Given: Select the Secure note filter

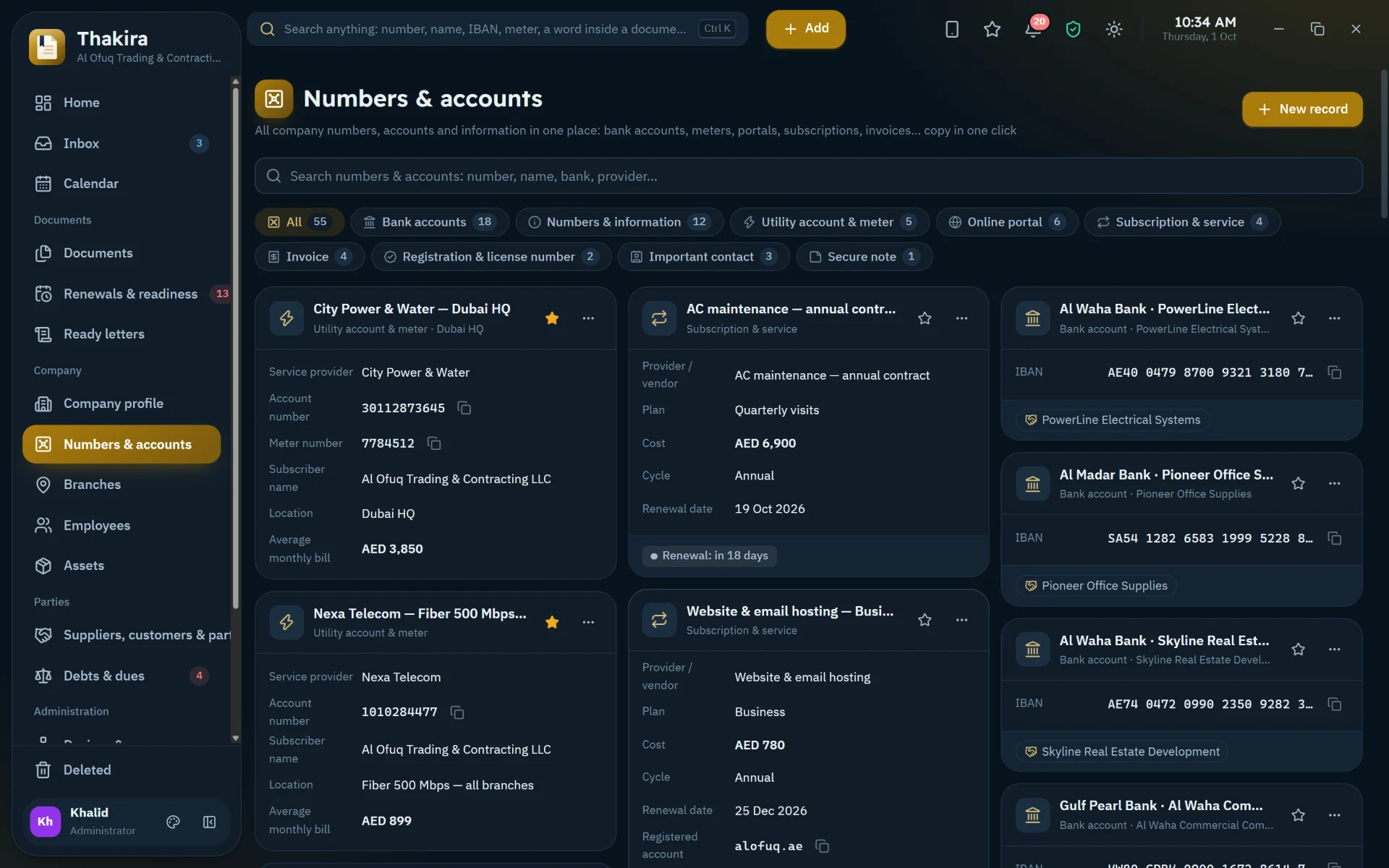Looking at the screenshot, I should pyautogui.click(x=864, y=257).
